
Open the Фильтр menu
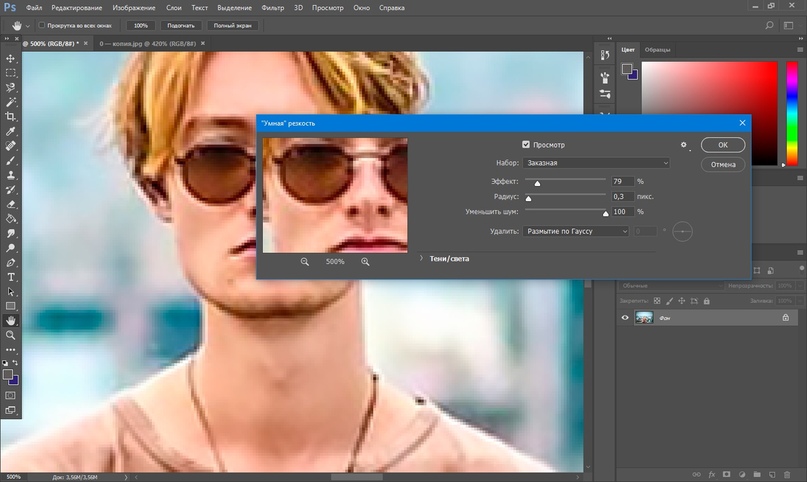pos(272,8)
